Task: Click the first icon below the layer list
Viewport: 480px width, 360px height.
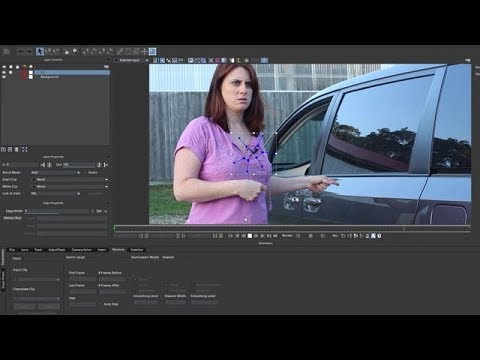Action: point(3,149)
